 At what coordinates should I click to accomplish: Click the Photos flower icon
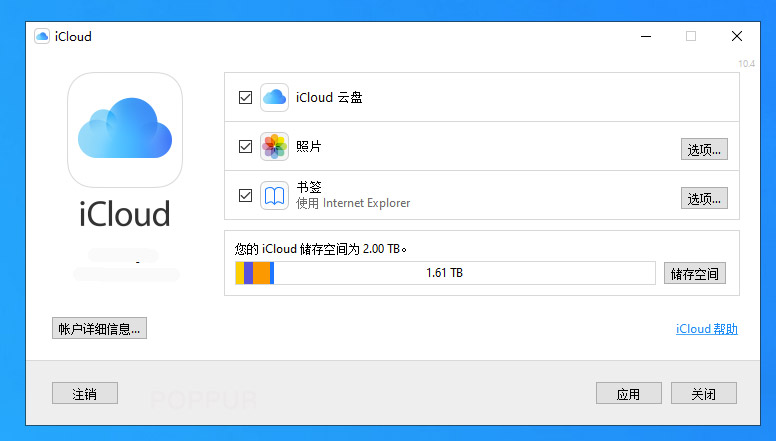tap(274, 147)
